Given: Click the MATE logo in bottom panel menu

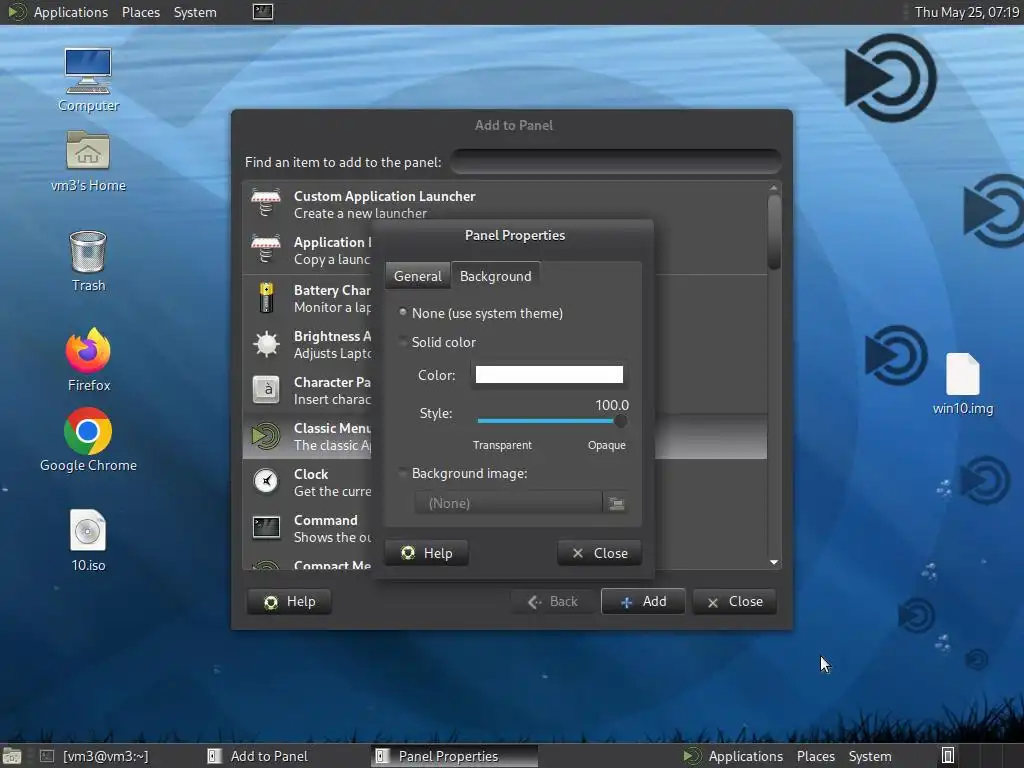Looking at the screenshot, I should pos(692,756).
